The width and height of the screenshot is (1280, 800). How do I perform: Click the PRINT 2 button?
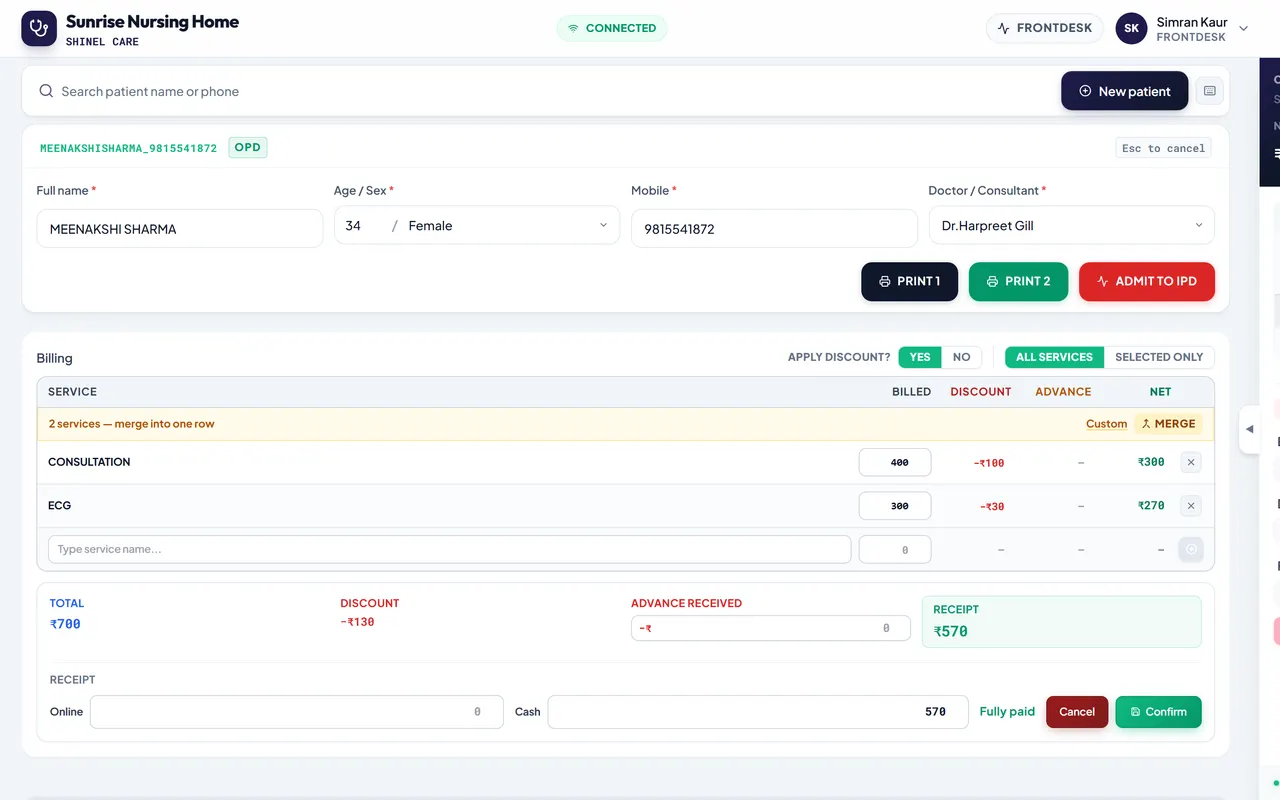pos(1018,282)
